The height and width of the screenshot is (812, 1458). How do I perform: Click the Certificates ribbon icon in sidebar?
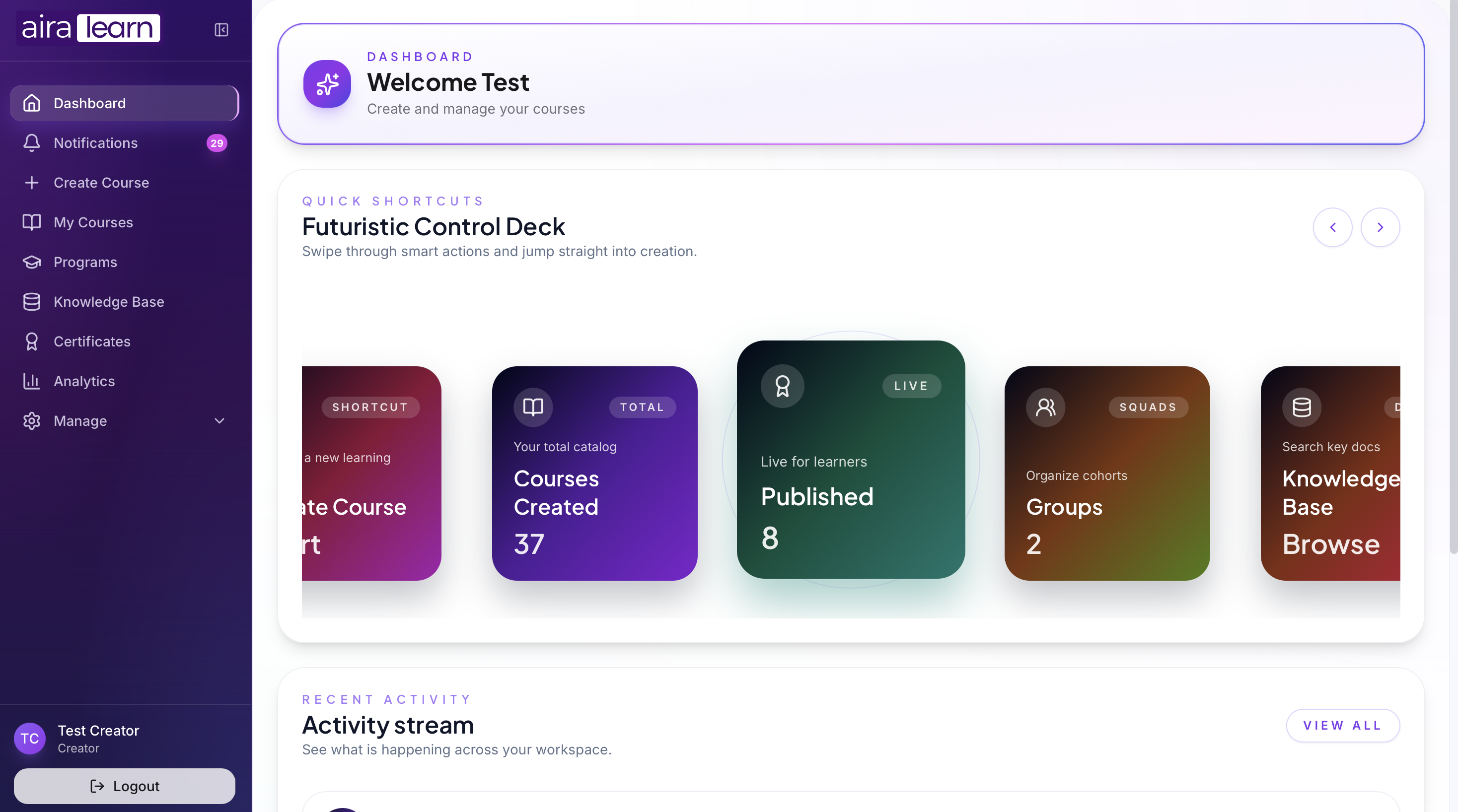pos(32,341)
